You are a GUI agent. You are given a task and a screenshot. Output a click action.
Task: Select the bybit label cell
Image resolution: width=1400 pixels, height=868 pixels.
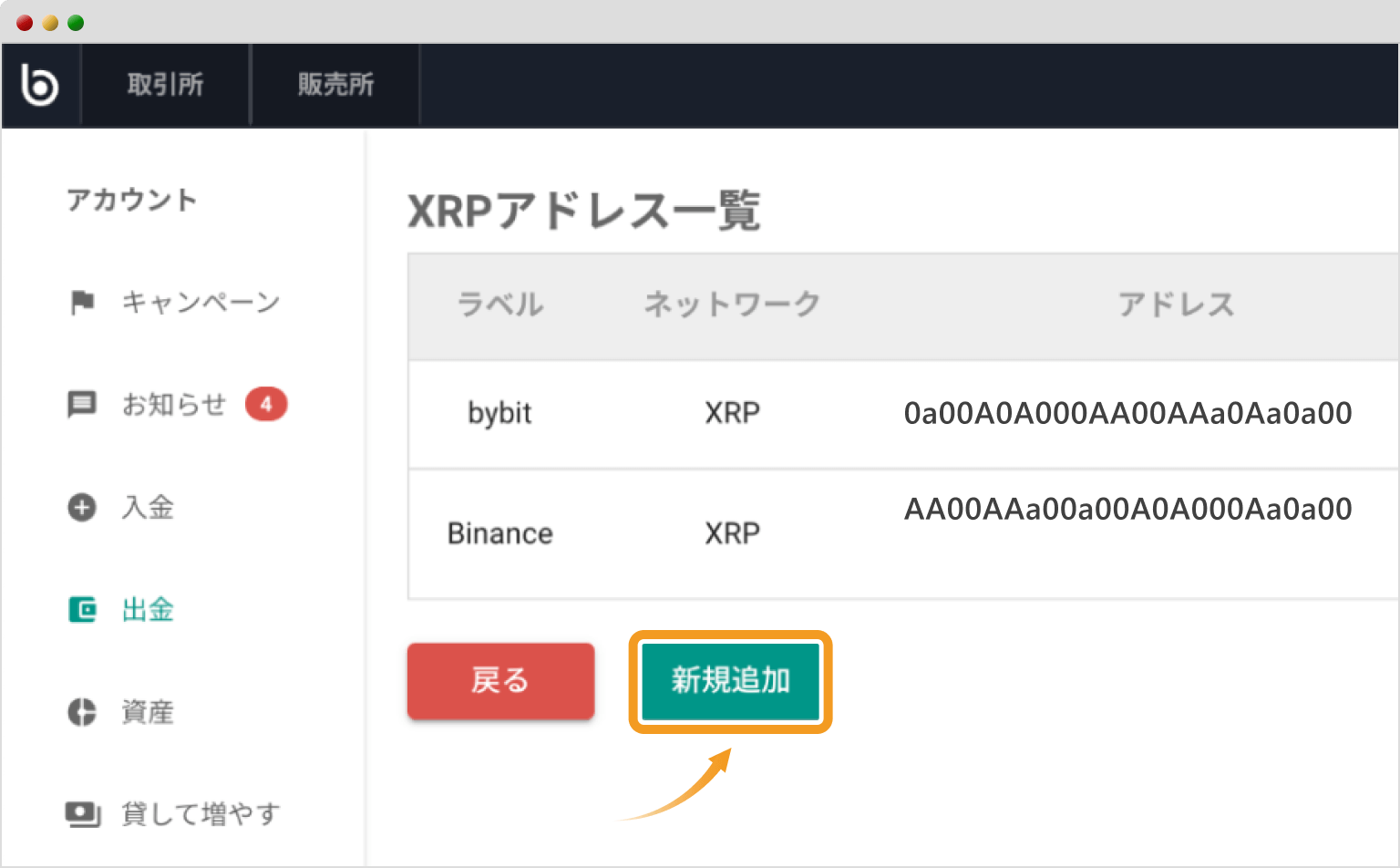(x=499, y=413)
